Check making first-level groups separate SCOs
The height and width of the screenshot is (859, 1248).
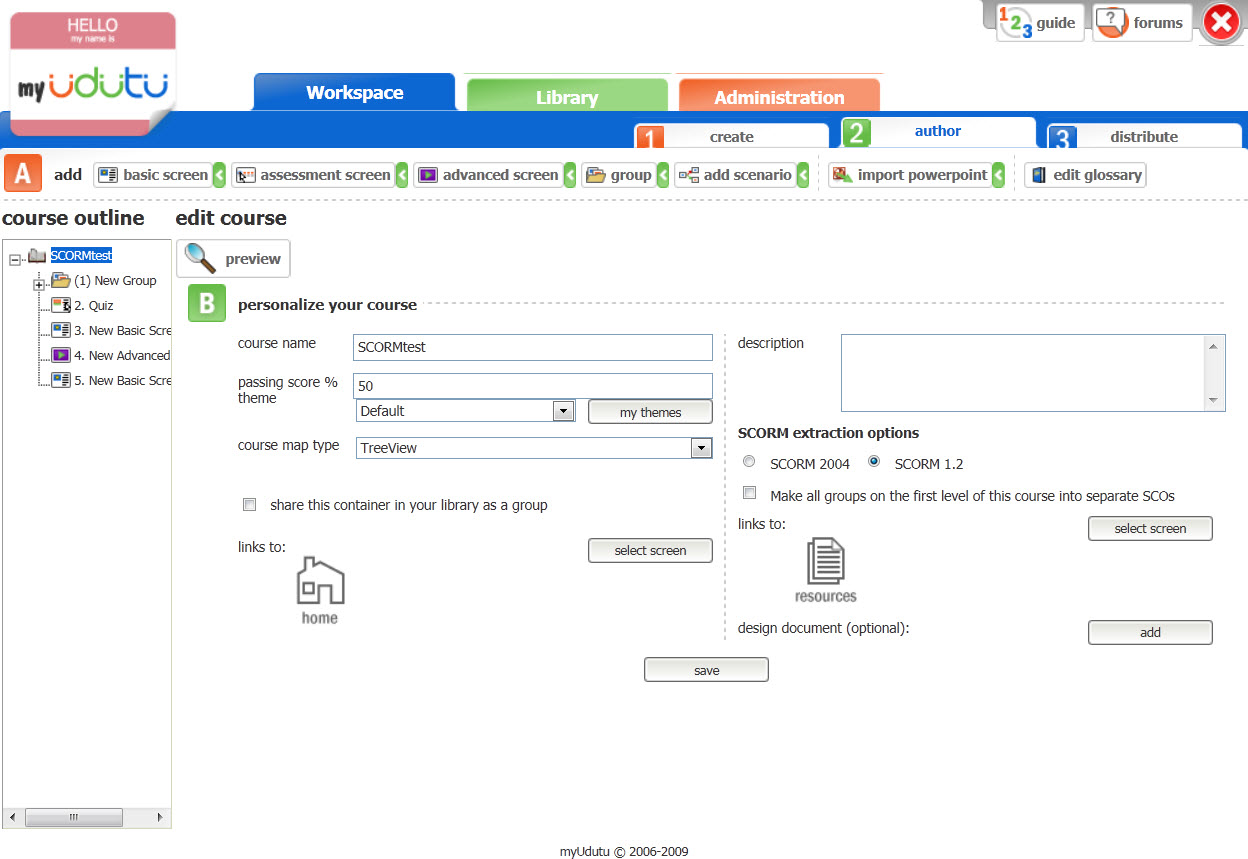[x=749, y=492]
